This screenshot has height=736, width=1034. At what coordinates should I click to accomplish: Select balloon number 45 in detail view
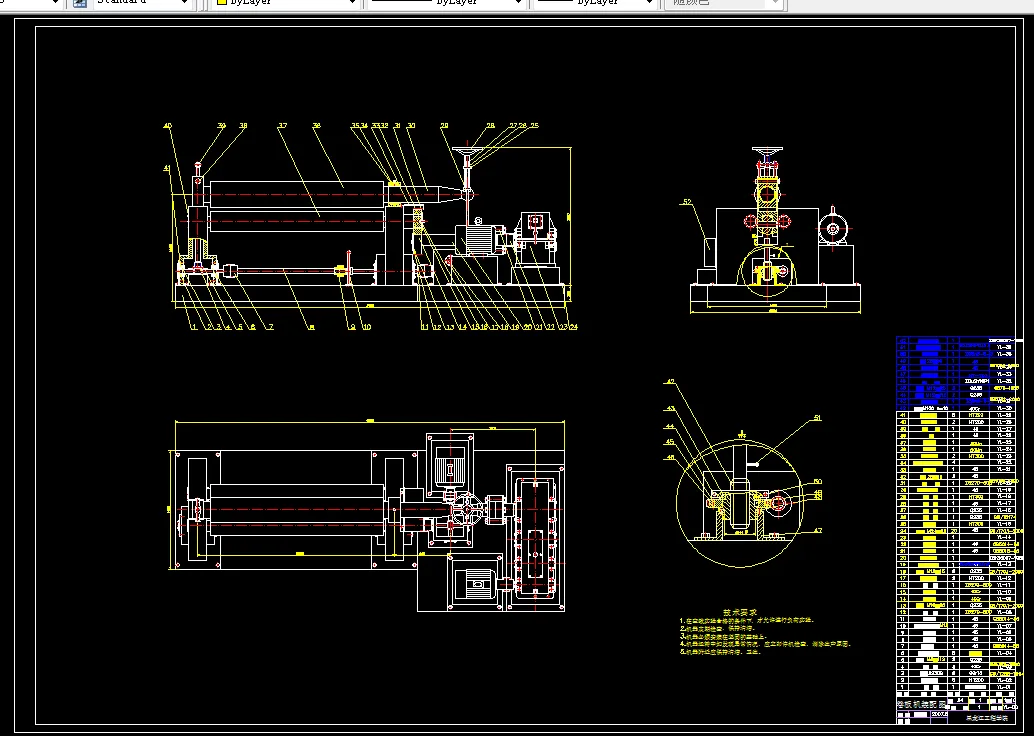[671, 442]
